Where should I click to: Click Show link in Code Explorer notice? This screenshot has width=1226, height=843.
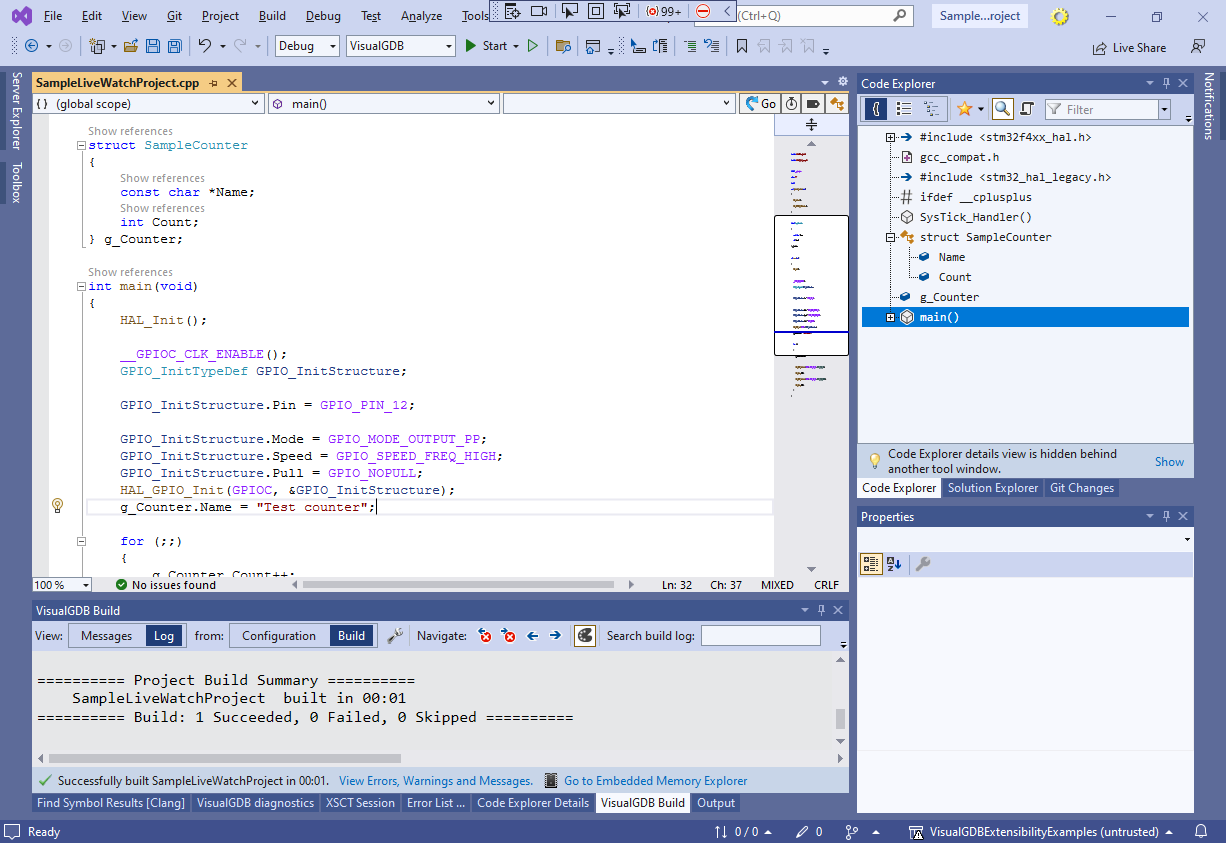click(x=1169, y=462)
